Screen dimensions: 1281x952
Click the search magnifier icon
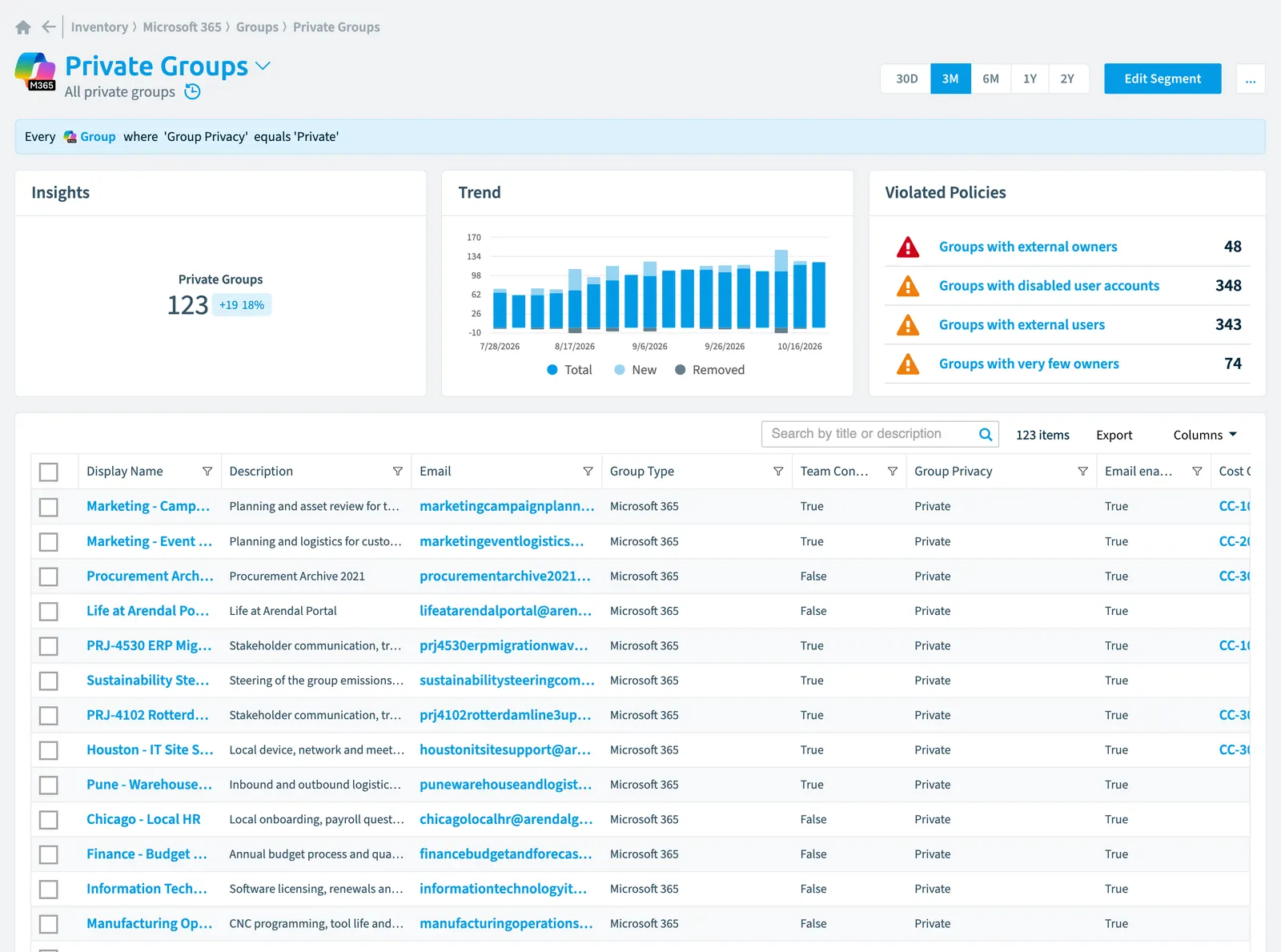tap(986, 434)
